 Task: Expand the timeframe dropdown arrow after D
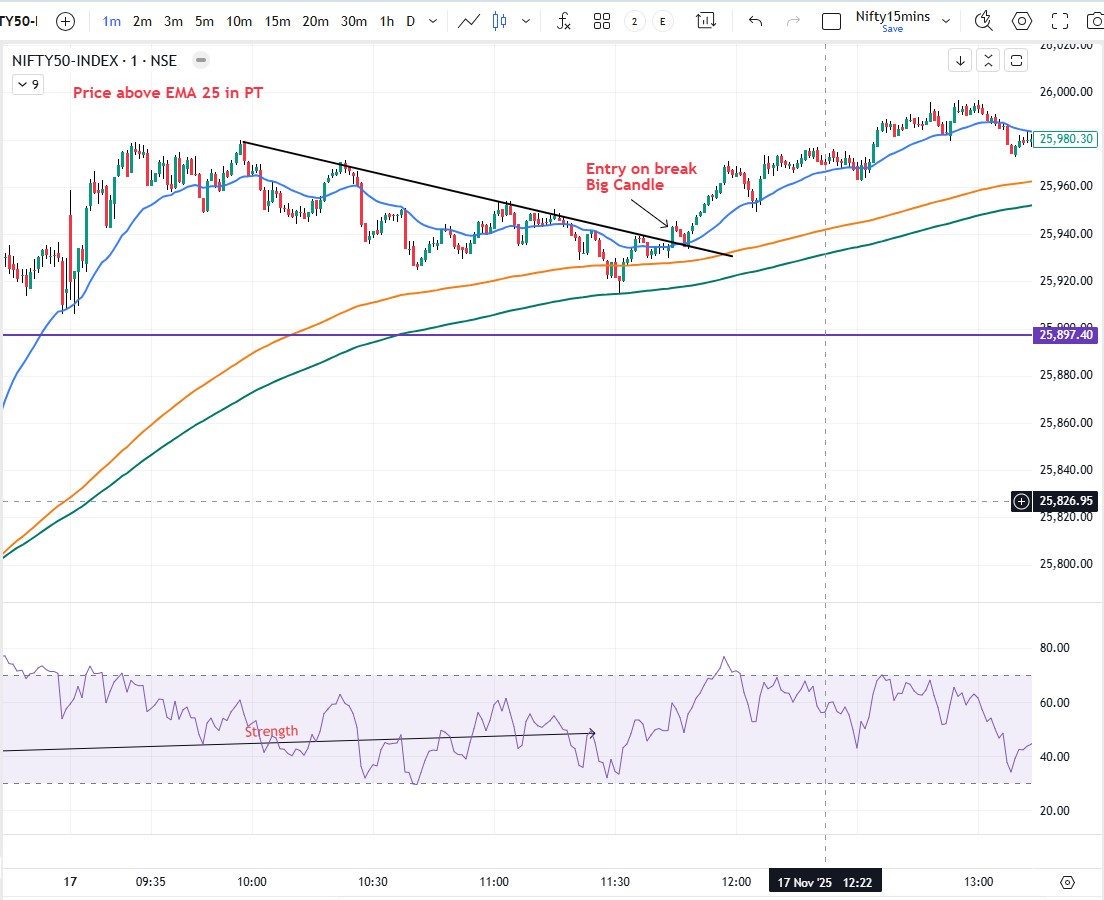(431, 21)
